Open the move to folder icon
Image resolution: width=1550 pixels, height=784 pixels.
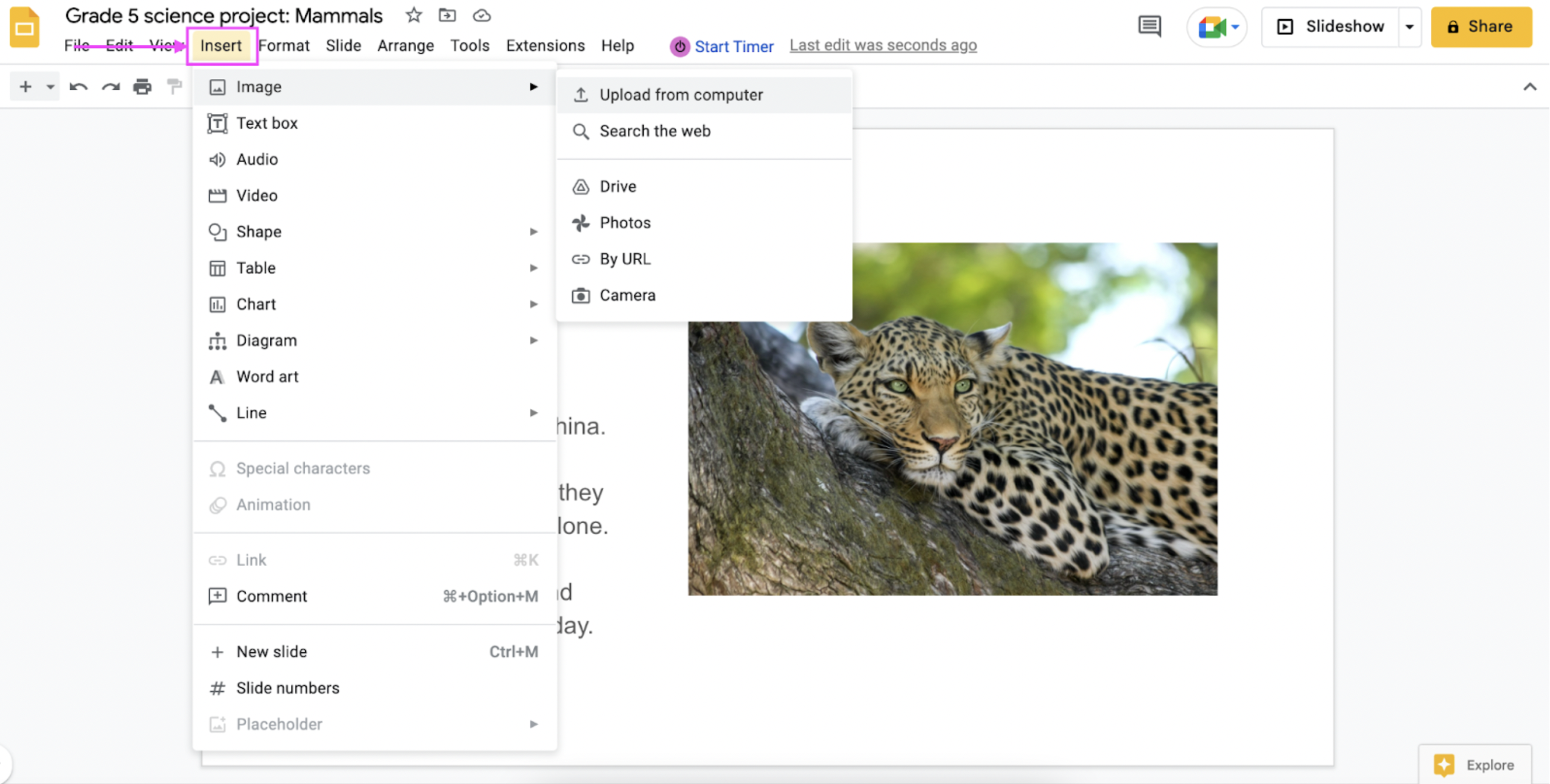[447, 15]
